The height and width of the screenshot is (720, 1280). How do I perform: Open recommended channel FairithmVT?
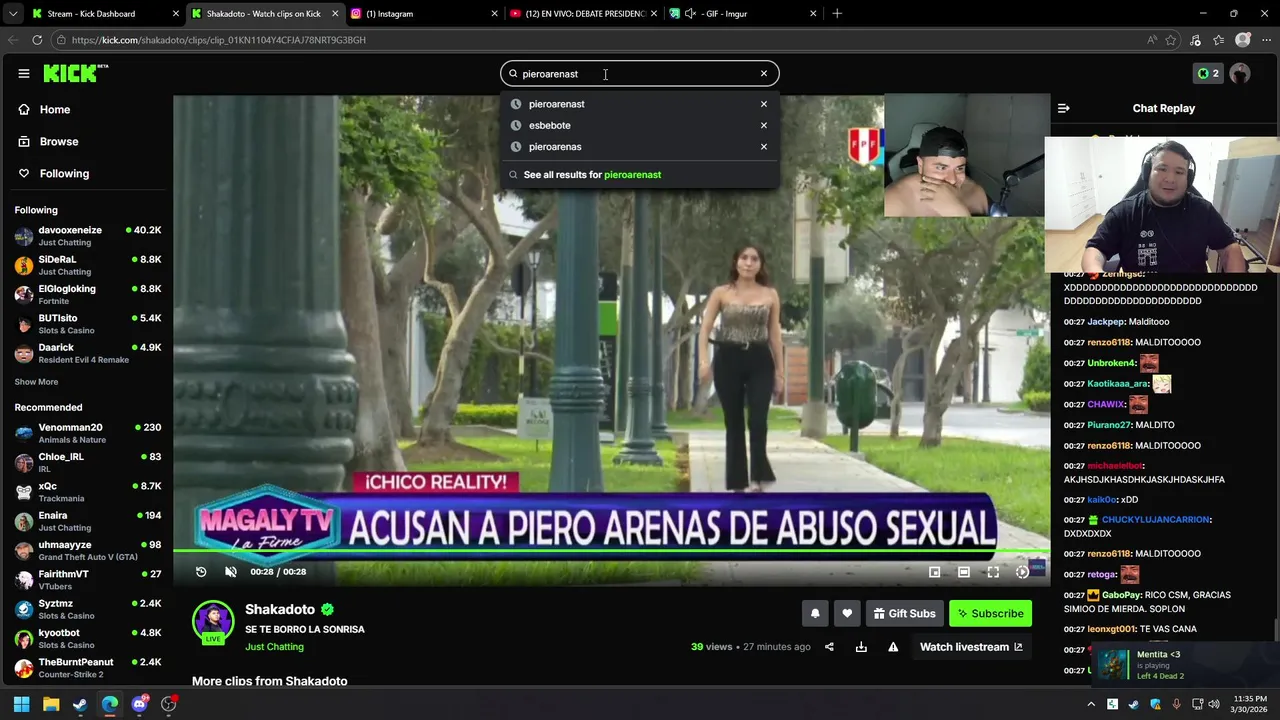[87, 580]
